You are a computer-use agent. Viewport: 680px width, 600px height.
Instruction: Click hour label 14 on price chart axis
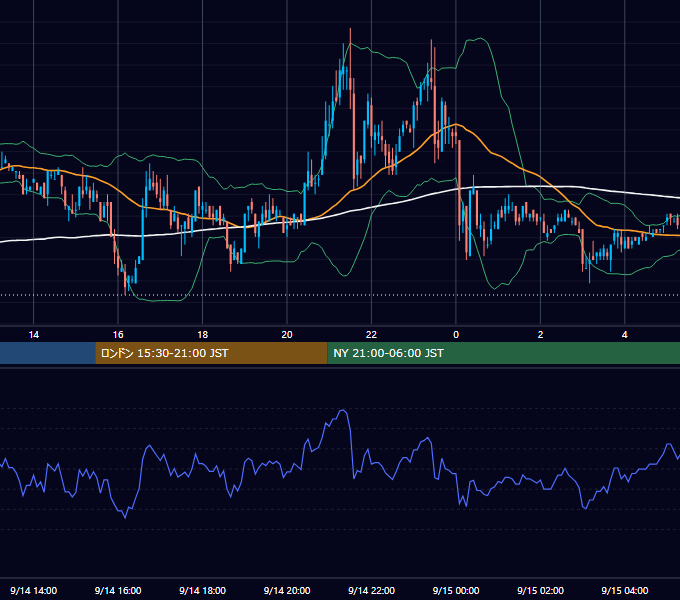pos(33,335)
